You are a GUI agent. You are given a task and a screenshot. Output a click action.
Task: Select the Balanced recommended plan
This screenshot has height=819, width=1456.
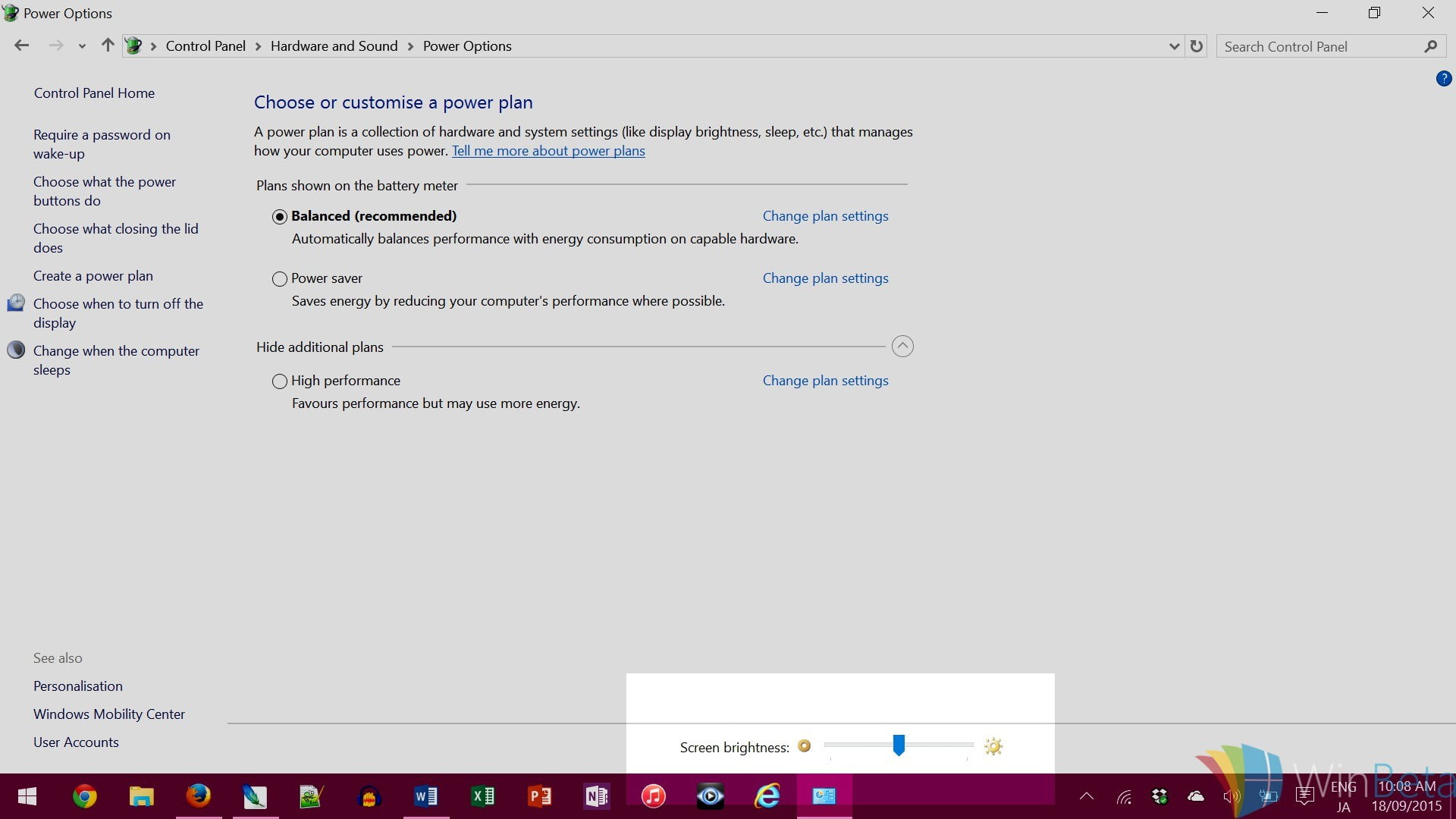click(280, 217)
